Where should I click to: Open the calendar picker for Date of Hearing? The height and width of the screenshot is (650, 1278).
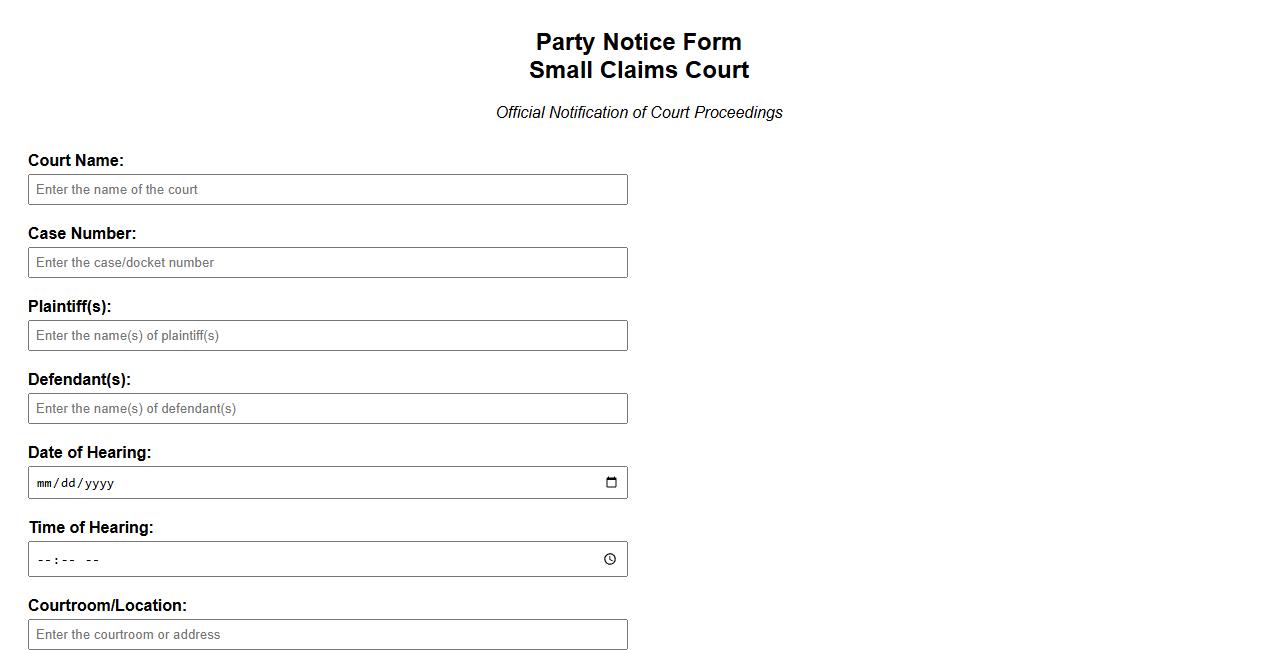pyautogui.click(x=610, y=482)
